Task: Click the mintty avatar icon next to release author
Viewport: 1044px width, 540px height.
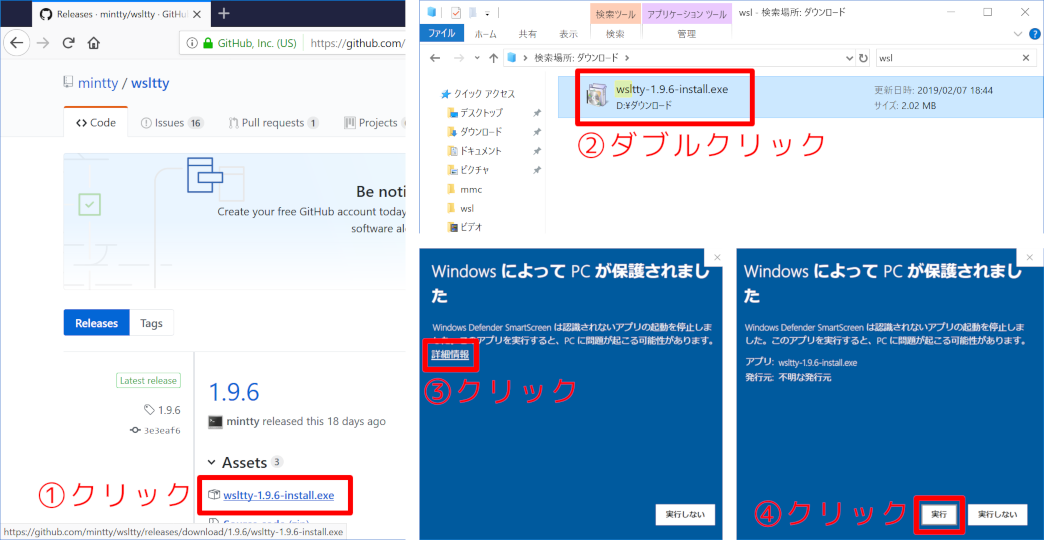Action: pyautogui.click(x=215, y=421)
